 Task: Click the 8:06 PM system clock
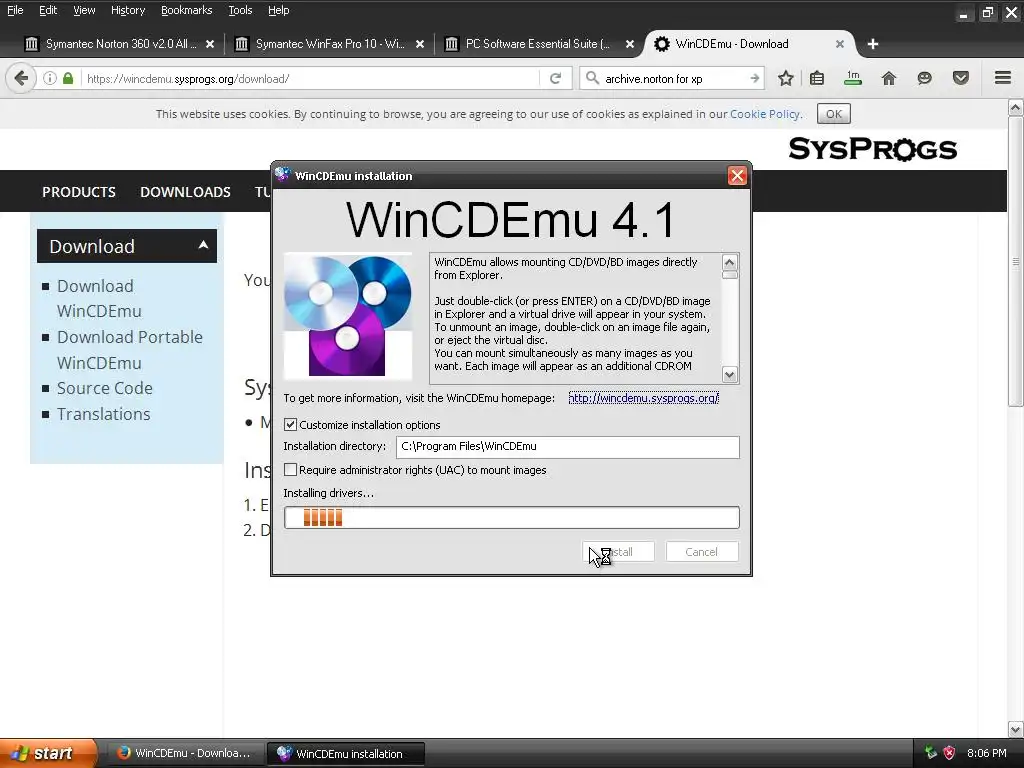point(987,753)
